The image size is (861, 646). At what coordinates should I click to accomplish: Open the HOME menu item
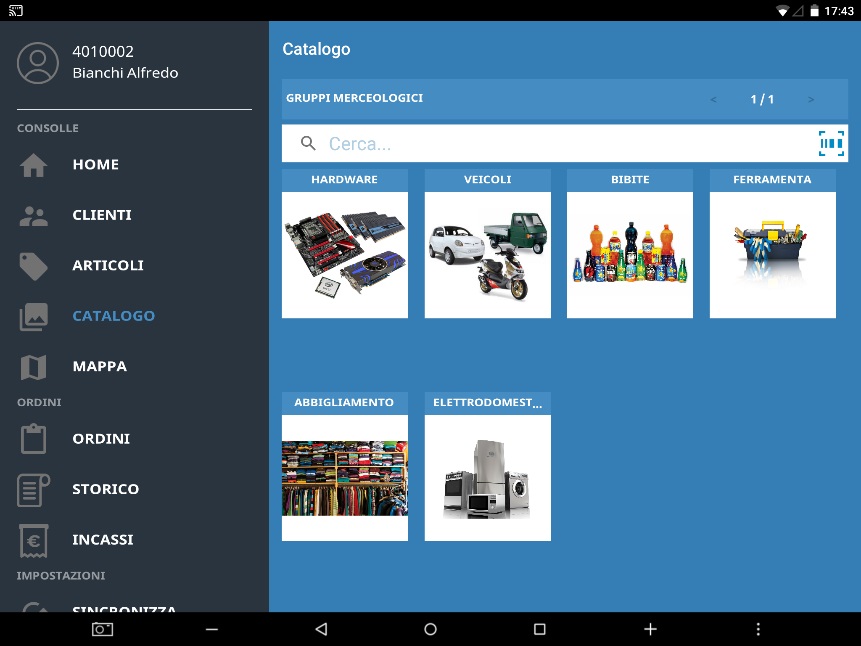96,165
